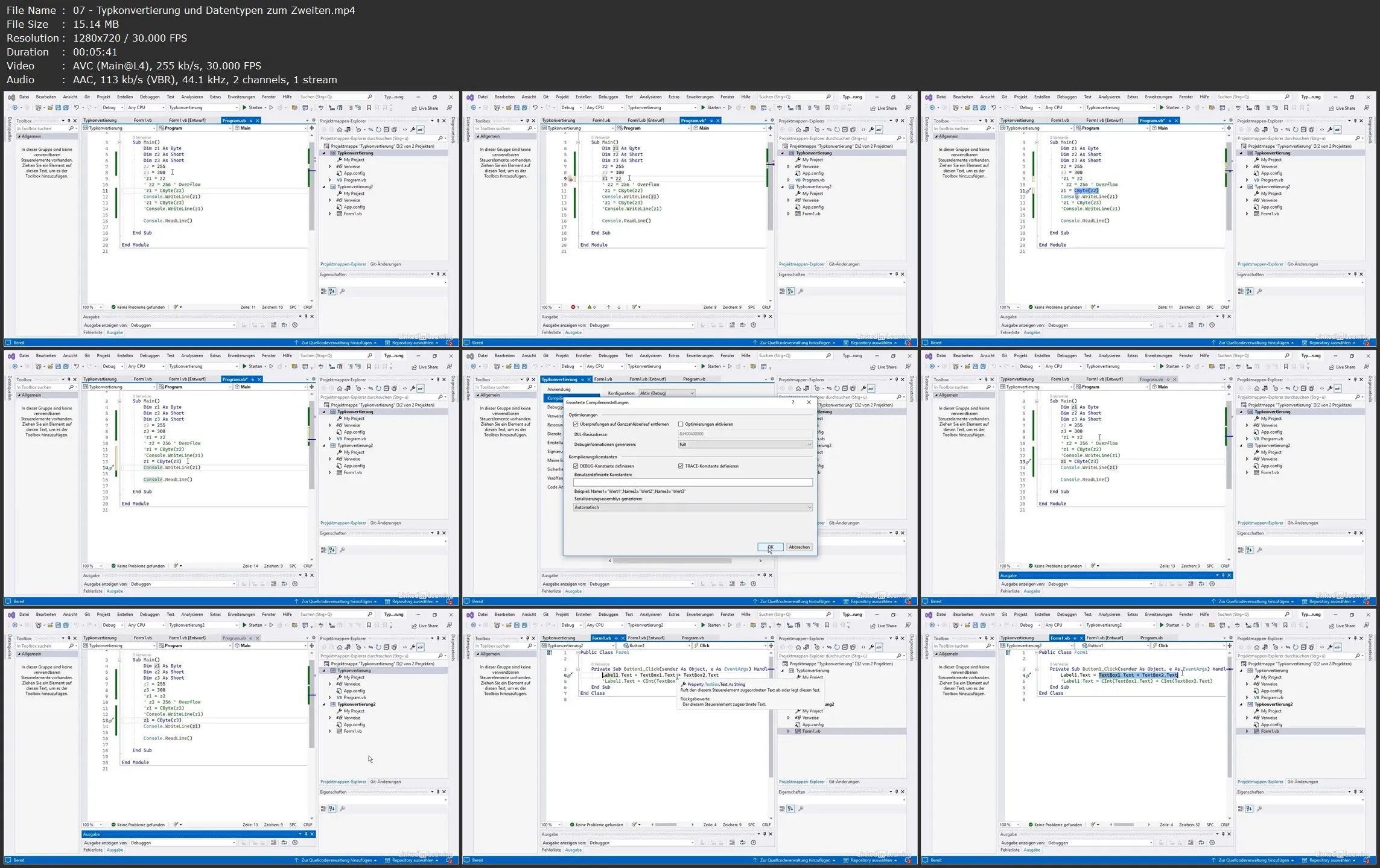Viewport: 1380px width, 868px height.
Task: Select the Anwendung page in project properties
Action: tap(559, 390)
